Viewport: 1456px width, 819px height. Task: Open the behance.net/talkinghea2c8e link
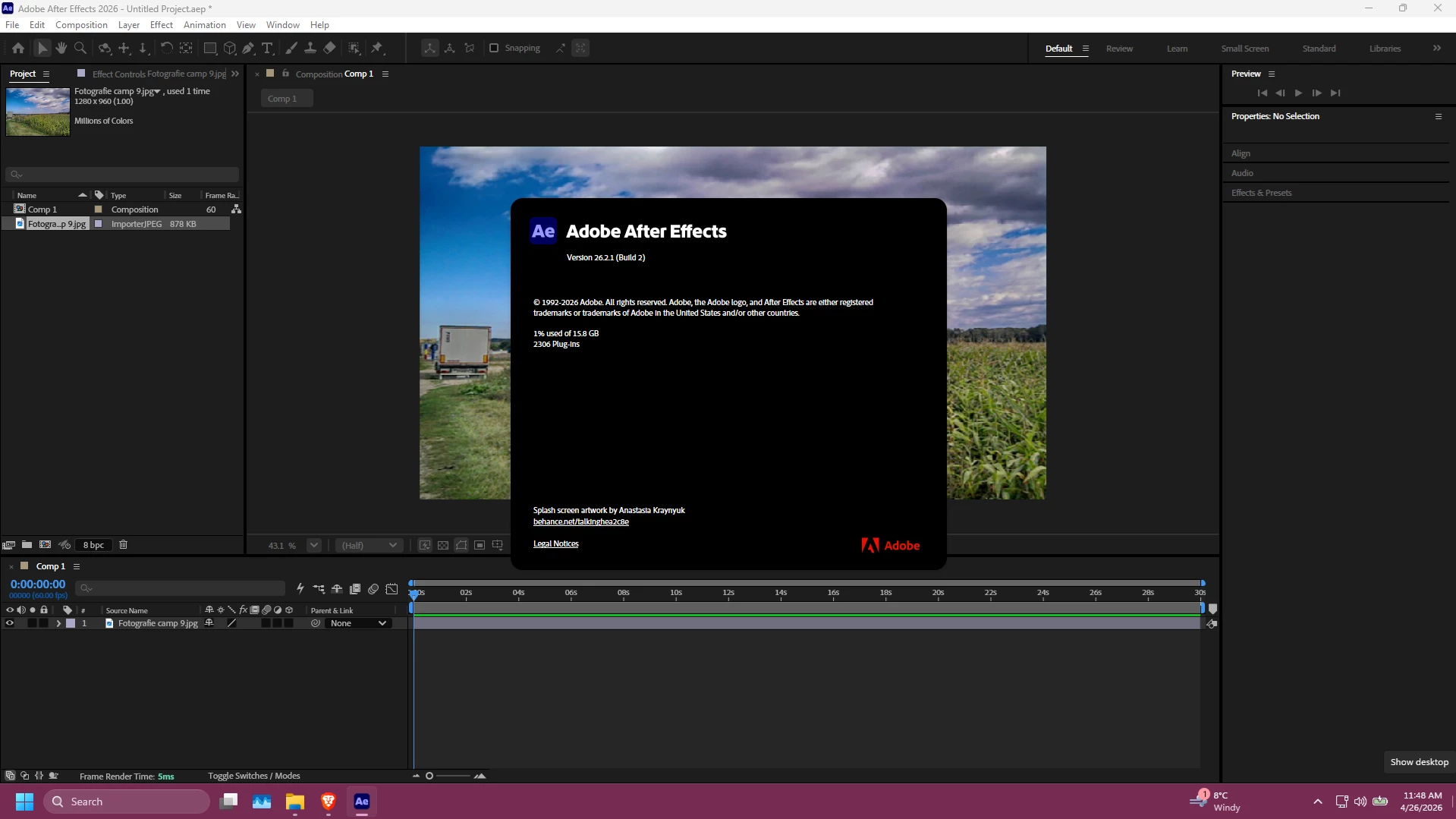pos(581,521)
